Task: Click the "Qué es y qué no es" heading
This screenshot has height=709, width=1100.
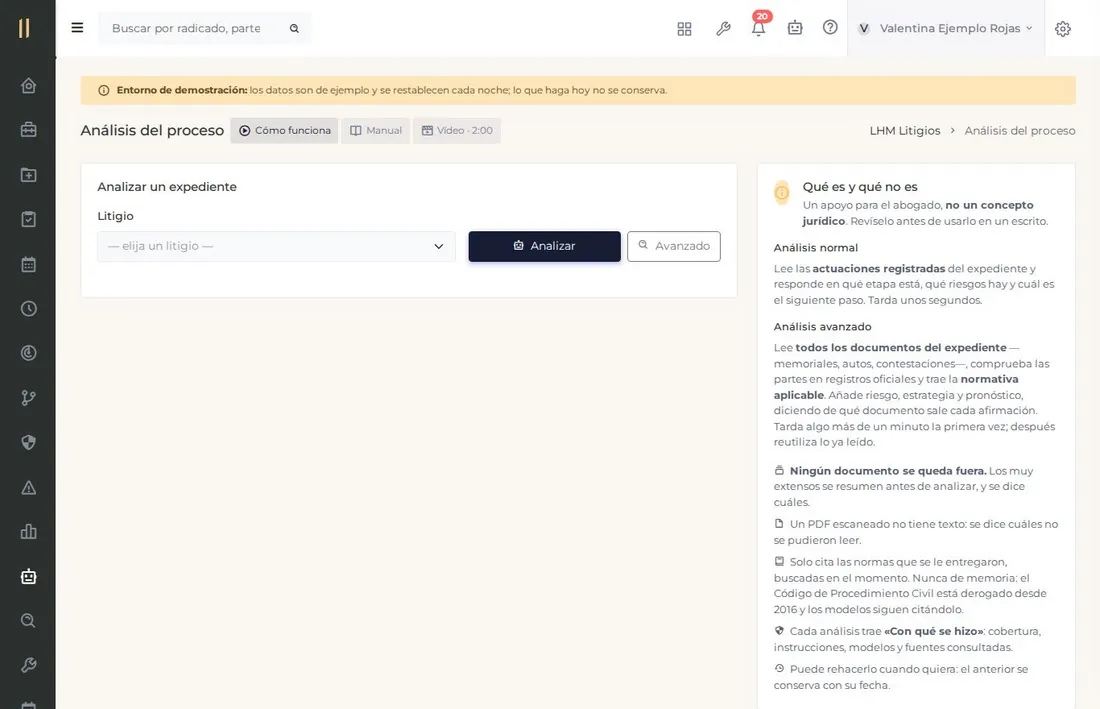Action: point(860,187)
